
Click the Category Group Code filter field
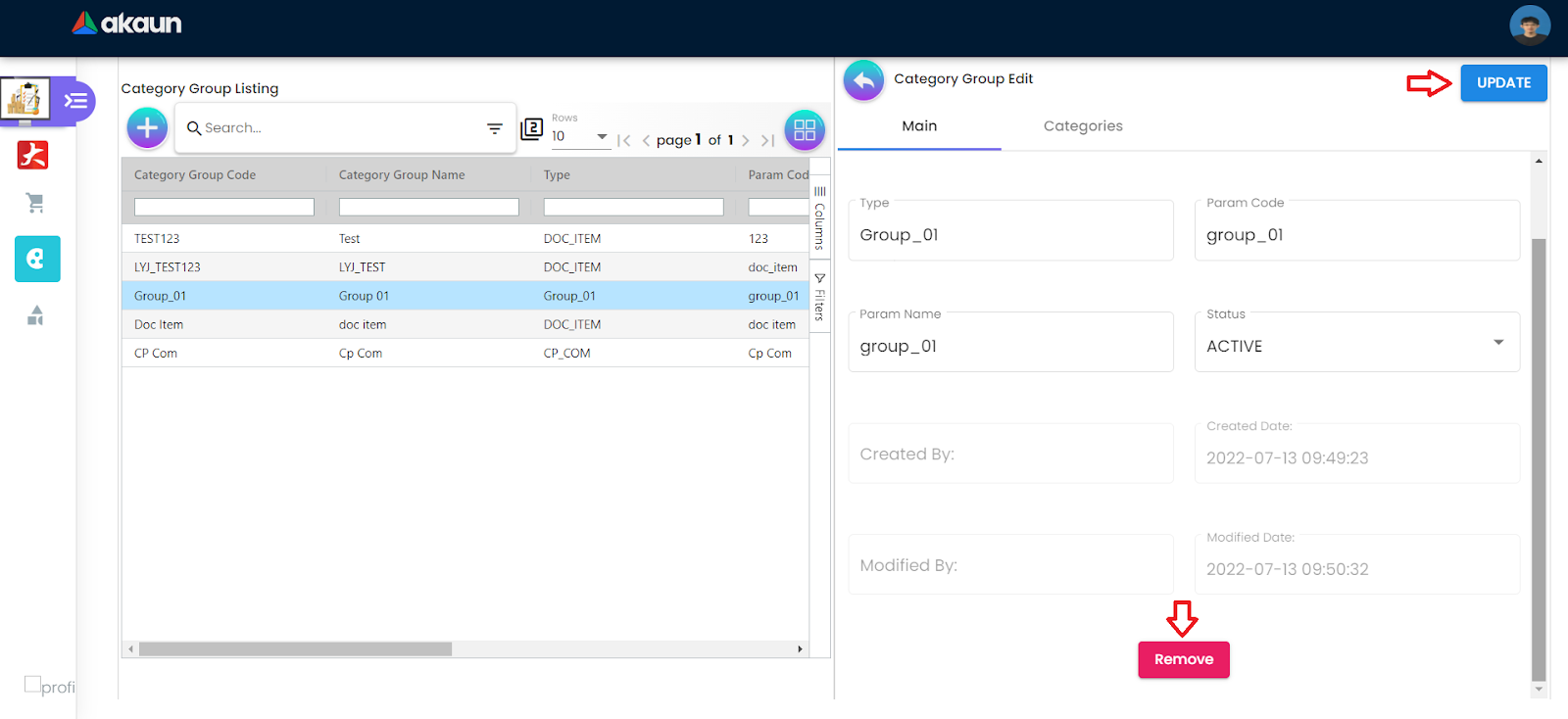(x=224, y=208)
